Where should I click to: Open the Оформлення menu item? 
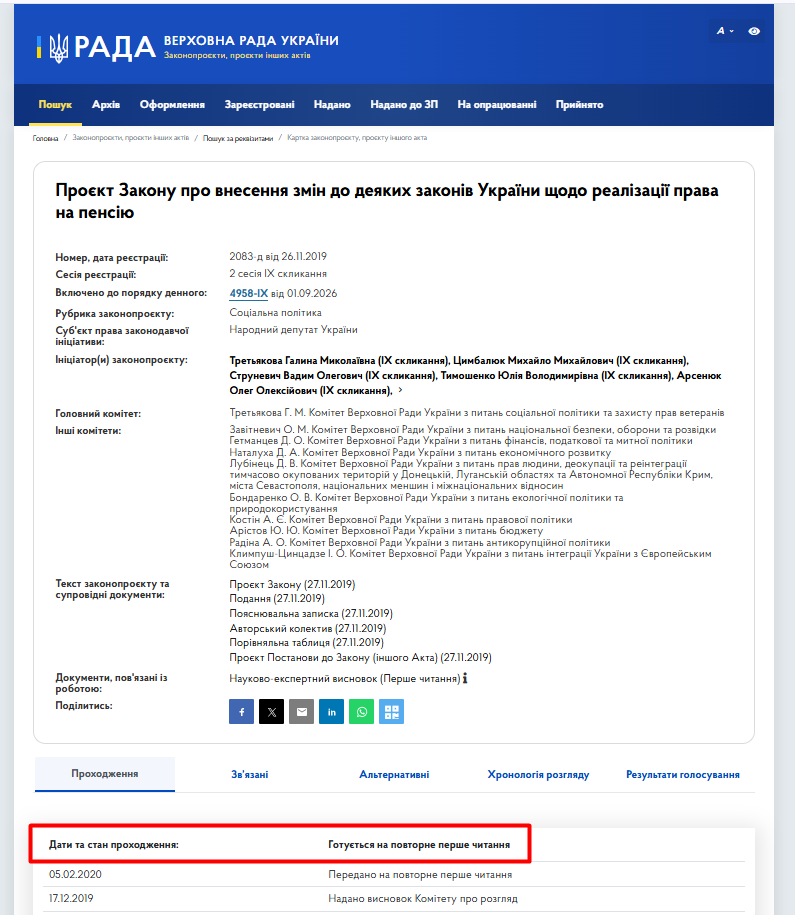(x=172, y=104)
